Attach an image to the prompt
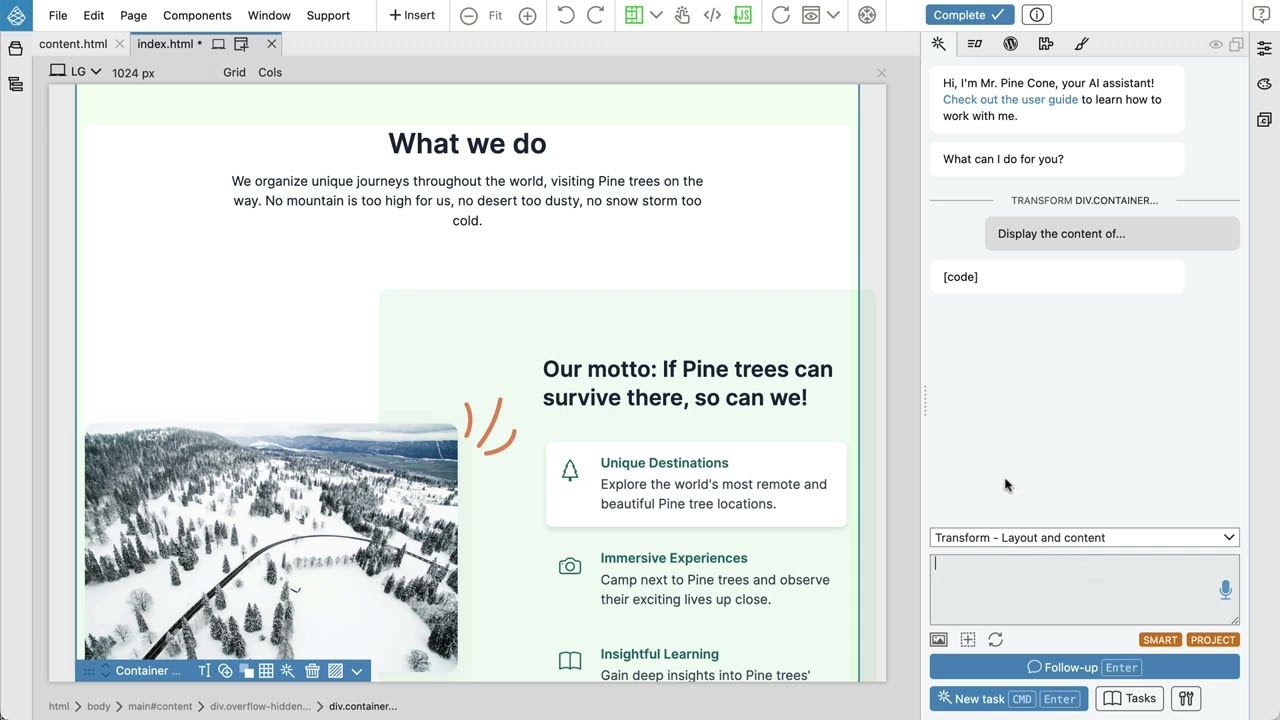Image resolution: width=1280 pixels, height=720 pixels. click(938, 640)
